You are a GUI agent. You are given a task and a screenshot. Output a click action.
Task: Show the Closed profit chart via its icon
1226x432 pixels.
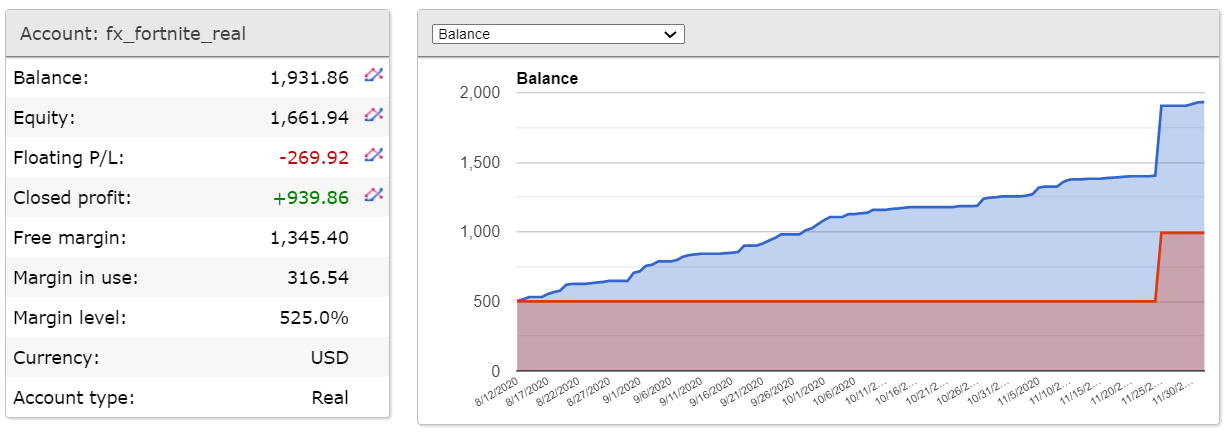374,195
